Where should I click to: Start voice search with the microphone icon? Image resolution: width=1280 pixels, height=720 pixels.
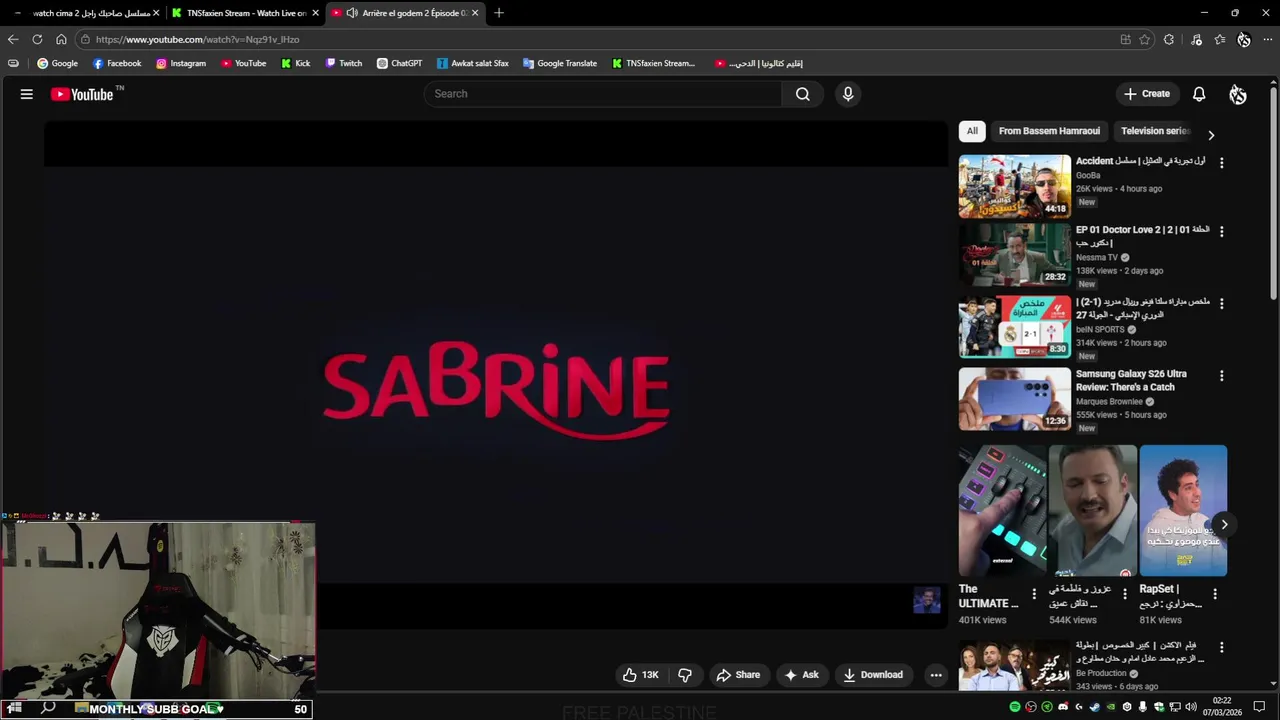(x=848, y=94)
